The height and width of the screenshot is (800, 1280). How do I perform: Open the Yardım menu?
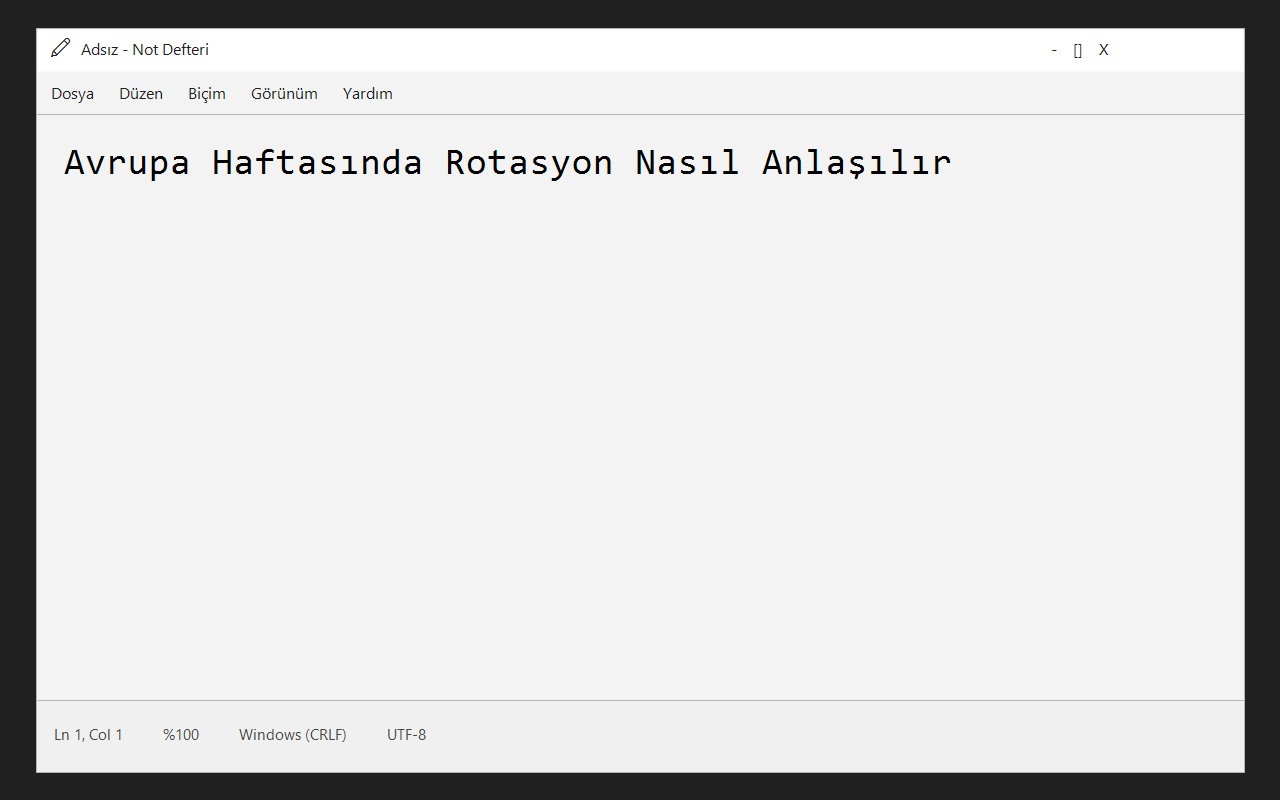point(368,94)
